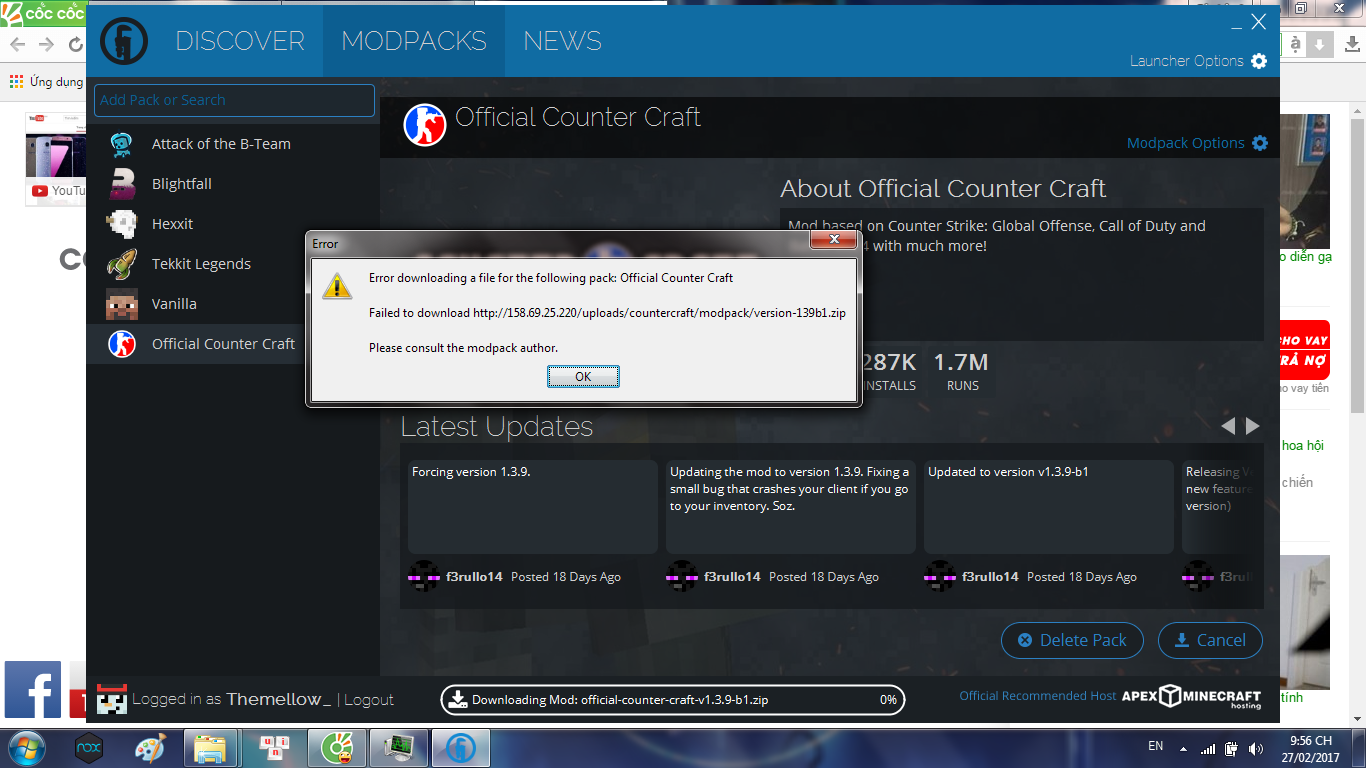Viewport: 1366px width, 768px height.
Task: Click the Latest Updates heading
Action: 497,427
